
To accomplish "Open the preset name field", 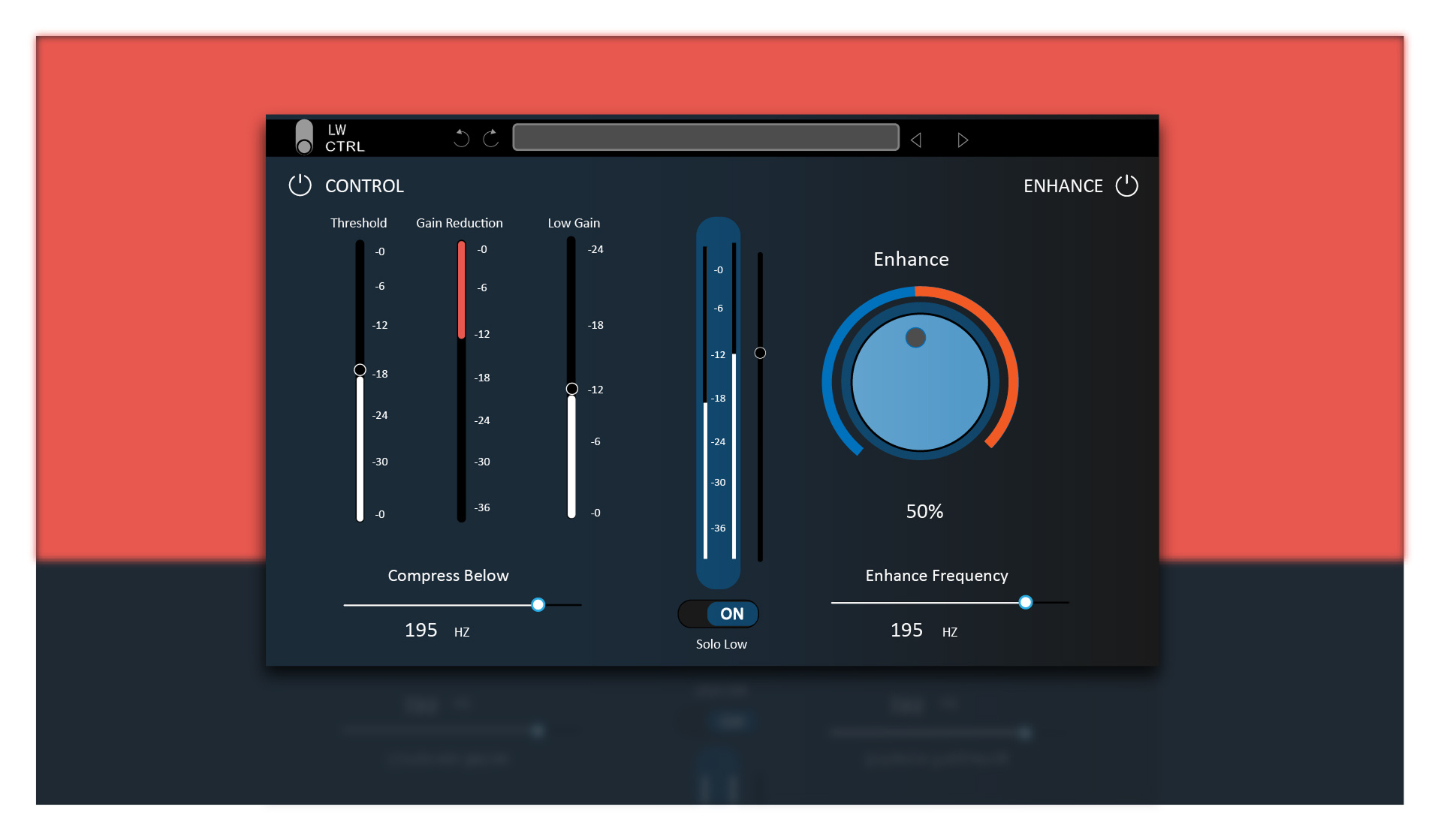I will pyautogui.click(x=704, y=137).
